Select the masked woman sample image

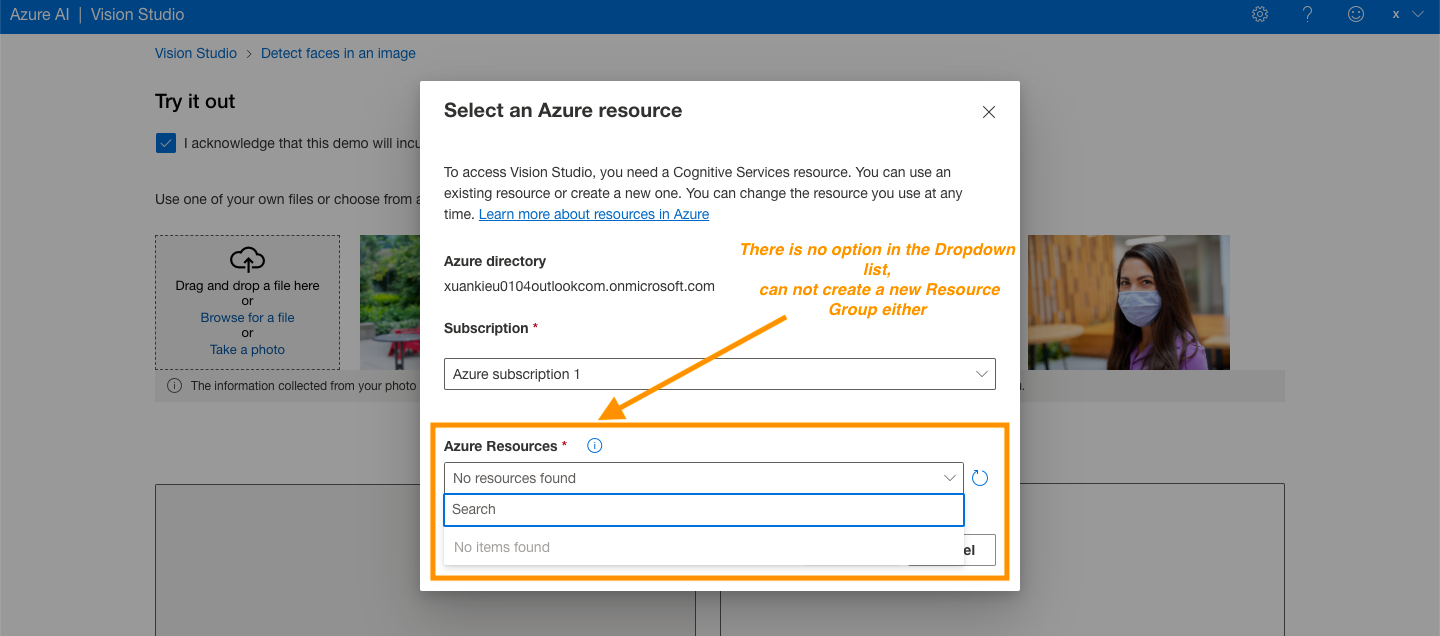point(1129,302)
